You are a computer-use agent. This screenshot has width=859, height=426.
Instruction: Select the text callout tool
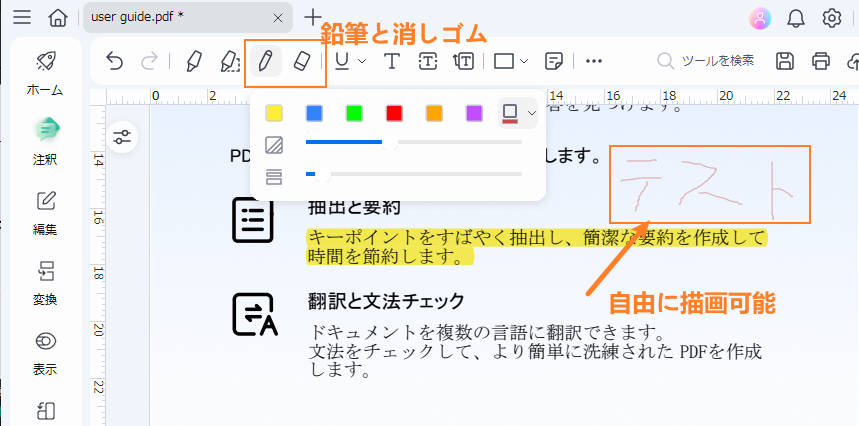click(463, 61)
